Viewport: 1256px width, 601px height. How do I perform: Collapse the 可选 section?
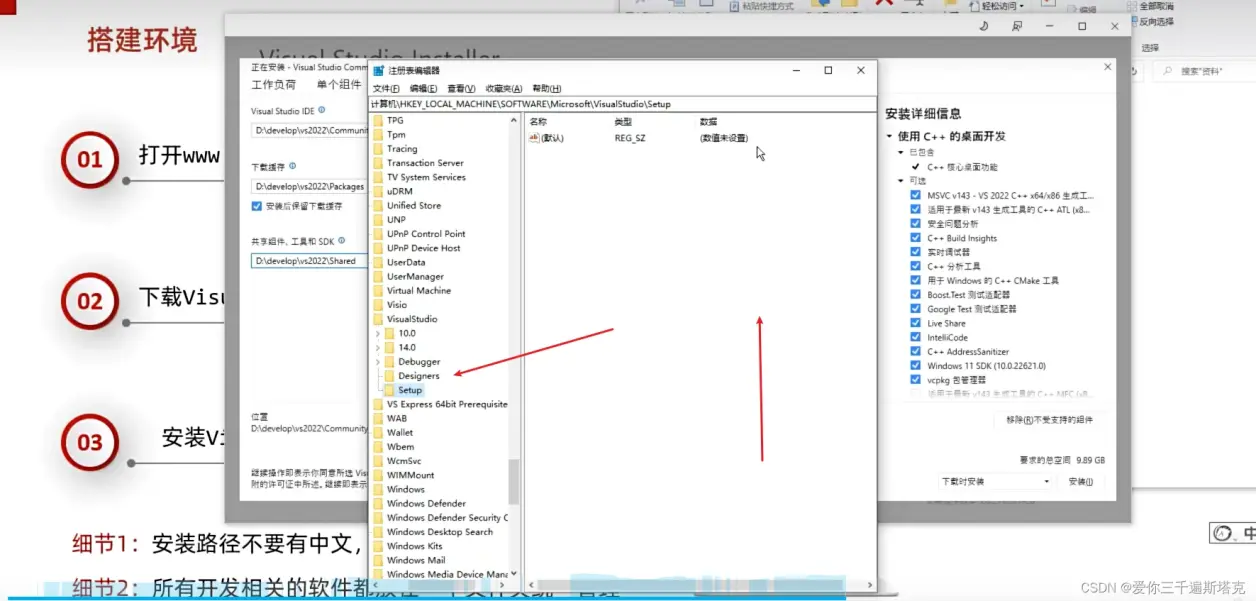900,181
